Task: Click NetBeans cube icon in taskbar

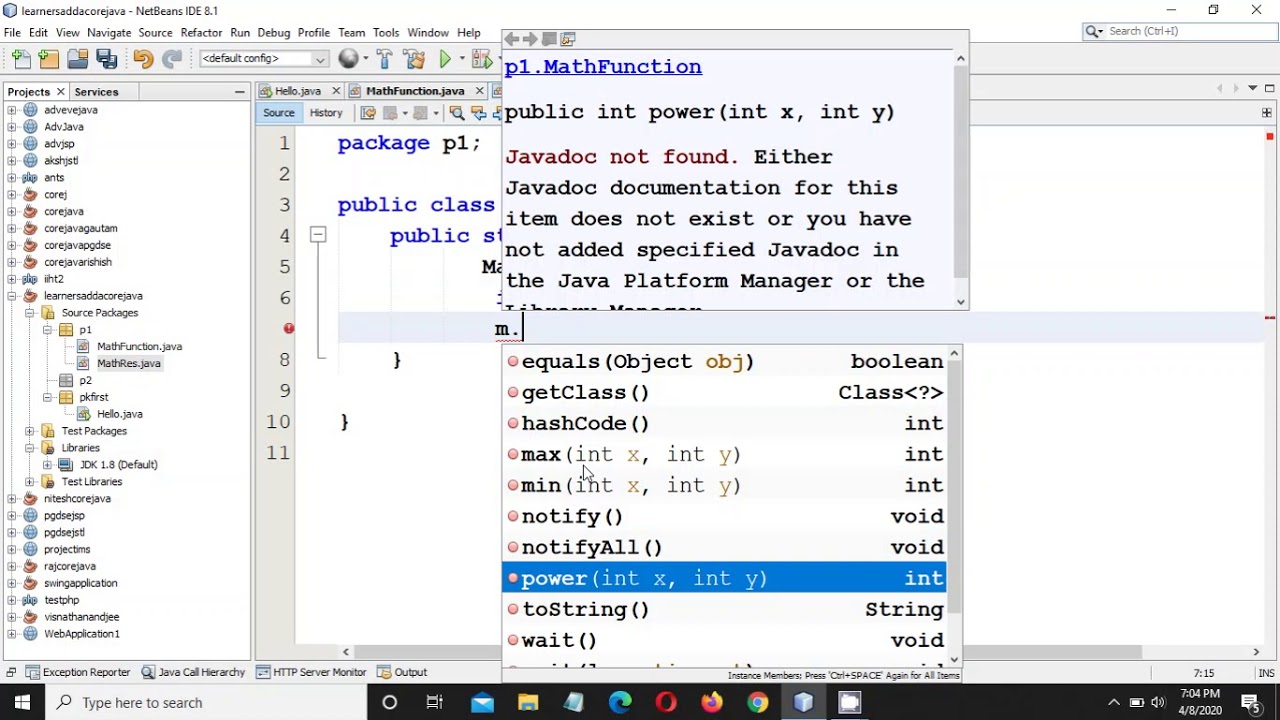Action: [804, 702]
